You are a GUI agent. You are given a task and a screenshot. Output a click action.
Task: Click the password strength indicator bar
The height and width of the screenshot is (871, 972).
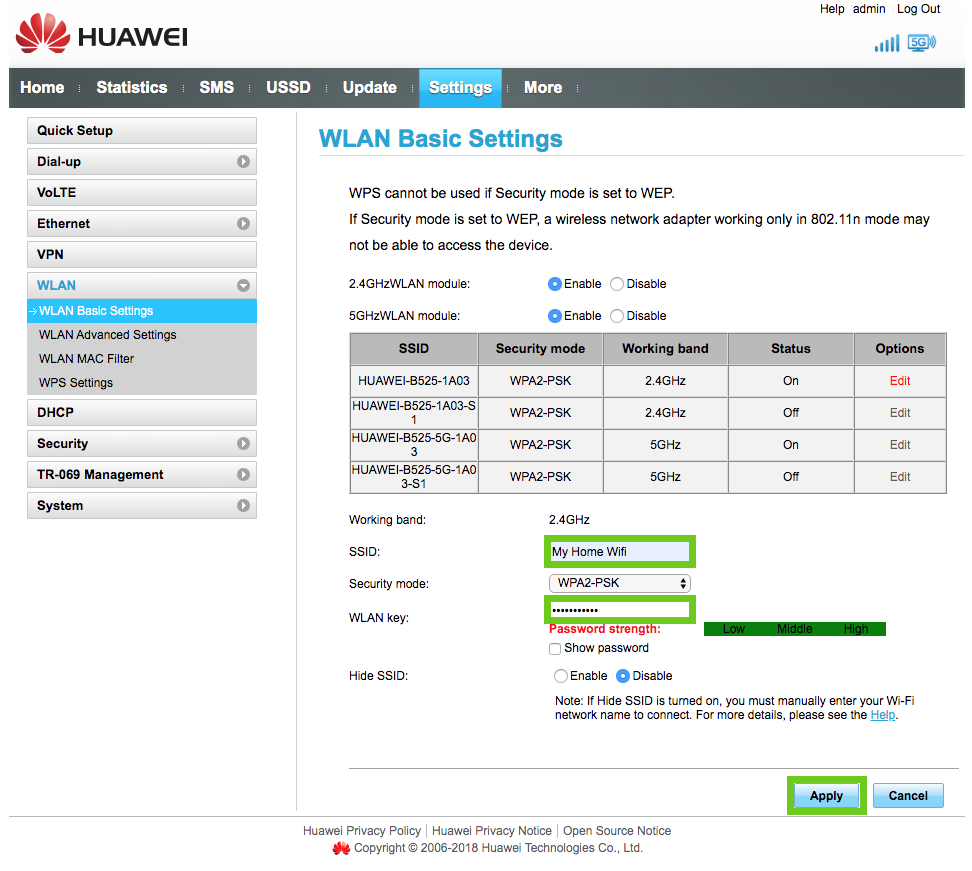click(x=794, y=629)
